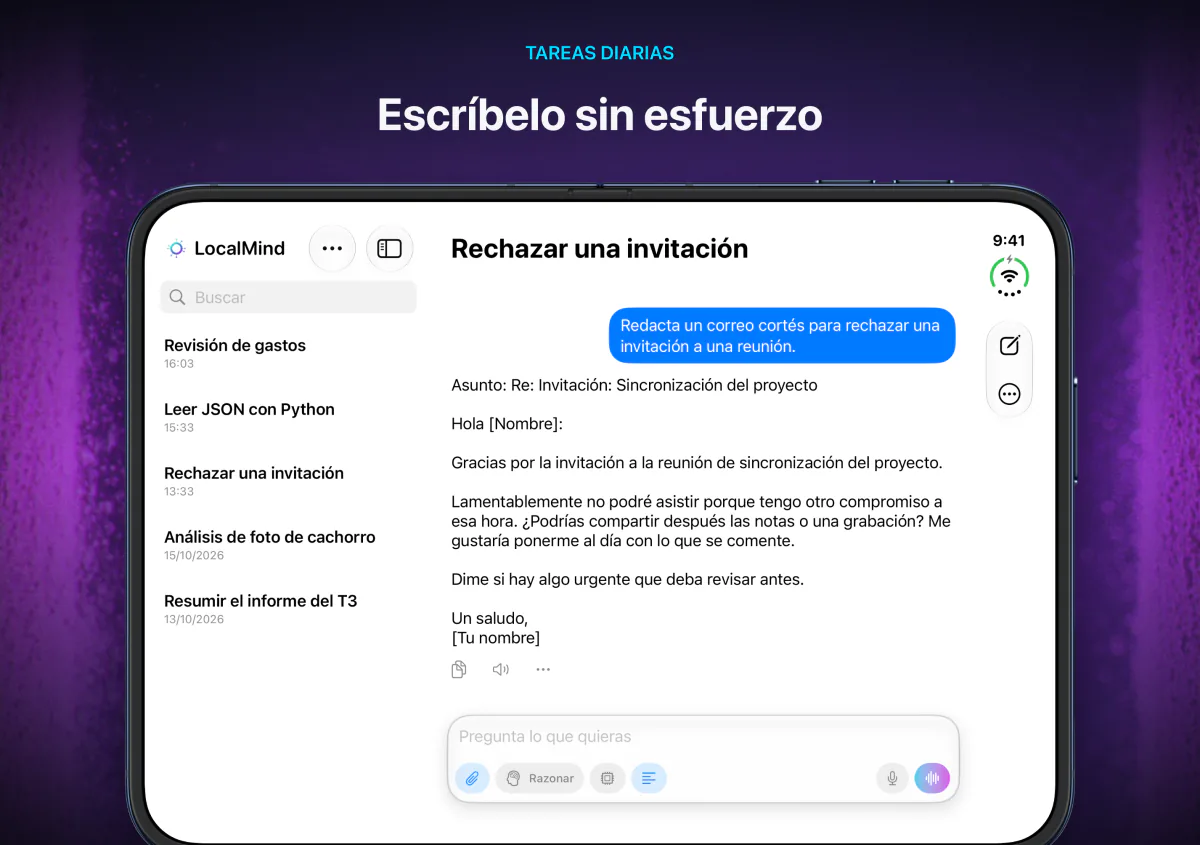Click the '[Tu nombre]' signature placeholder

(495, 638)
